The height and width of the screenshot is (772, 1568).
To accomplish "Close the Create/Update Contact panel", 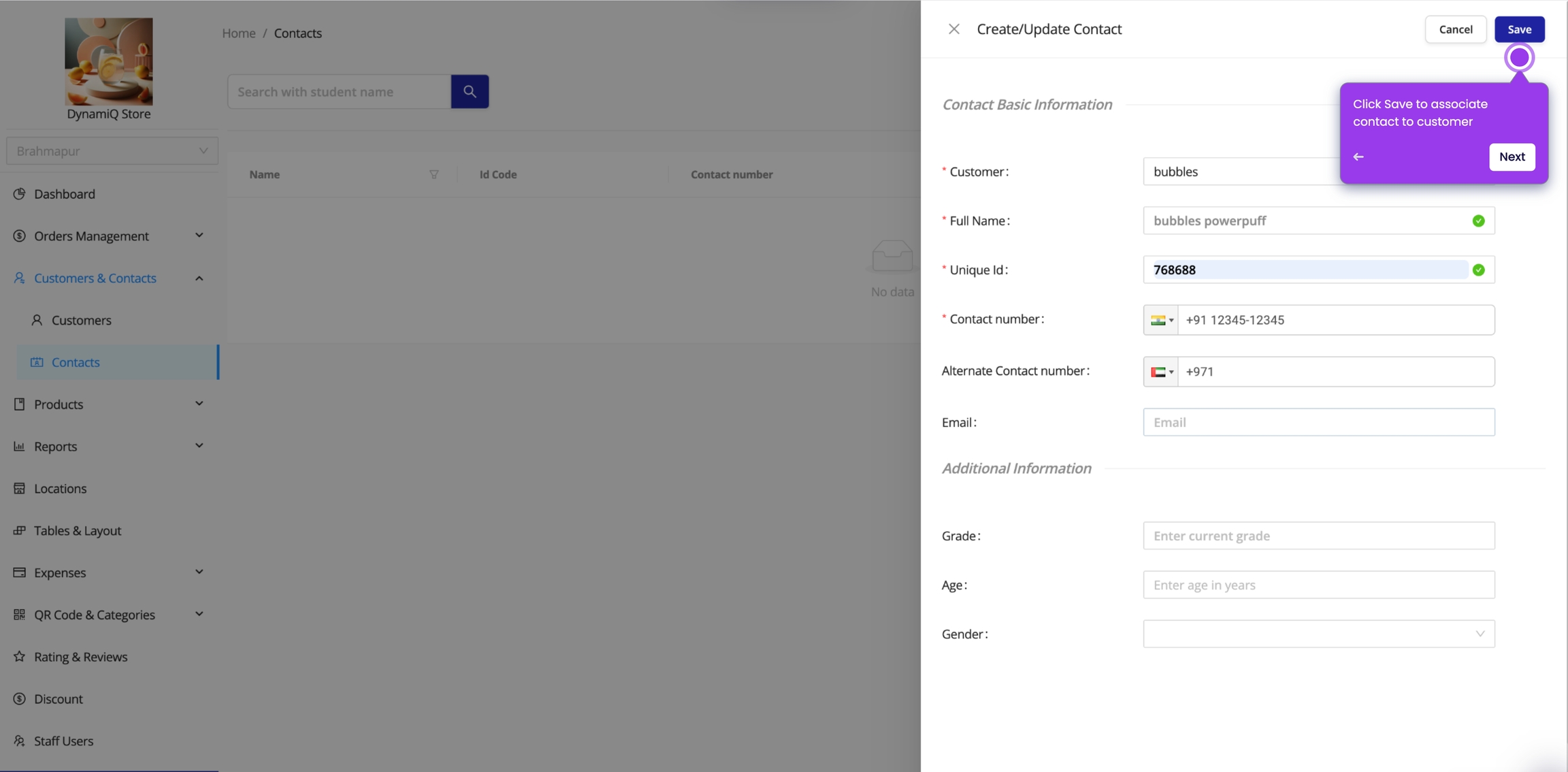I will (x=953, y=29).
